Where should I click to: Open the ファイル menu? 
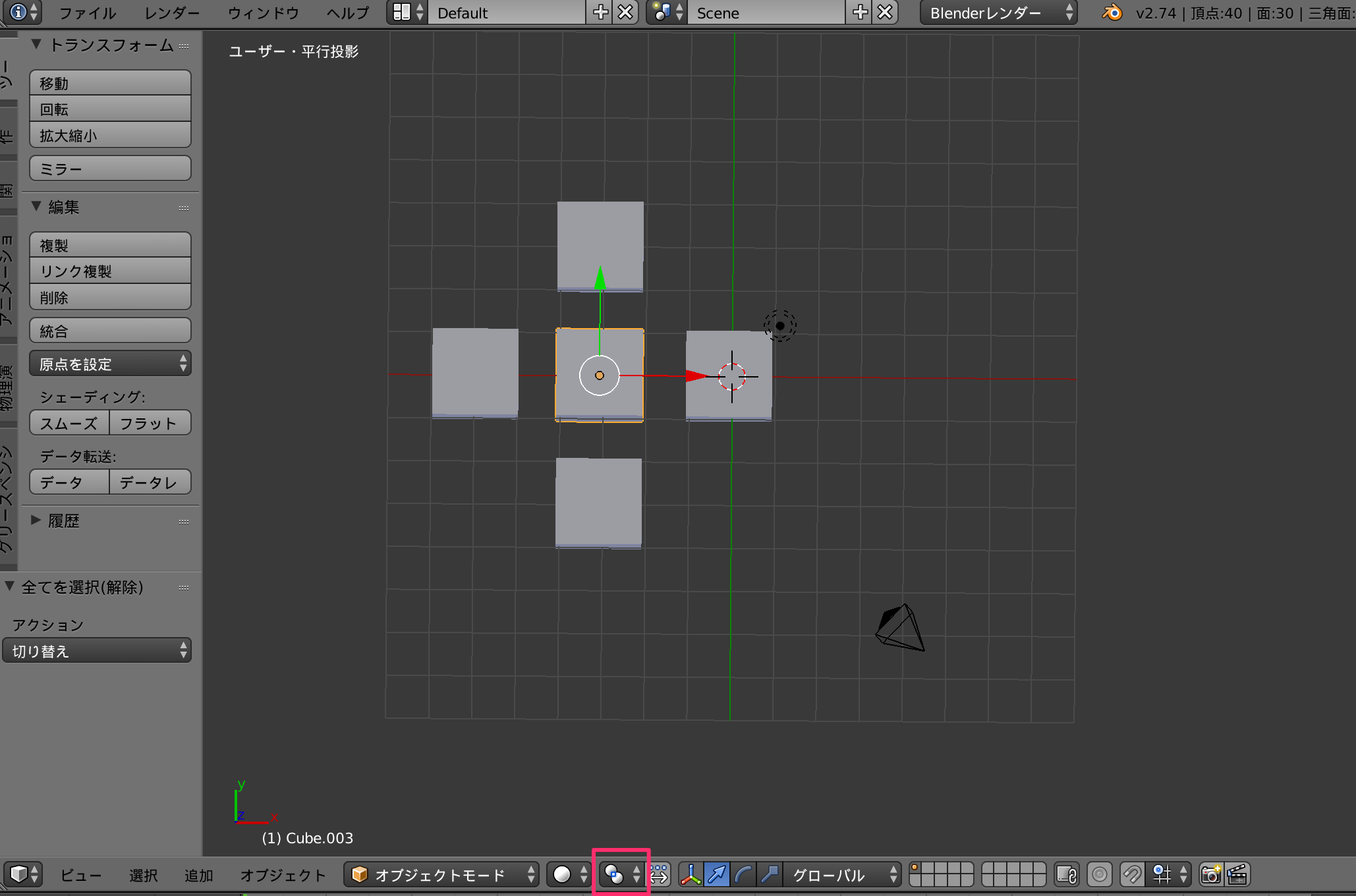(88, 13)
